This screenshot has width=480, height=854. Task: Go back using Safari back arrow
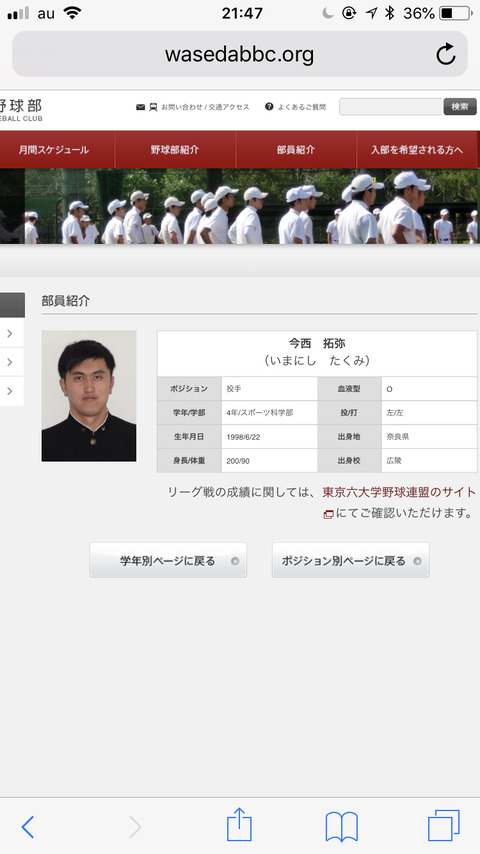tap(27, 827)
